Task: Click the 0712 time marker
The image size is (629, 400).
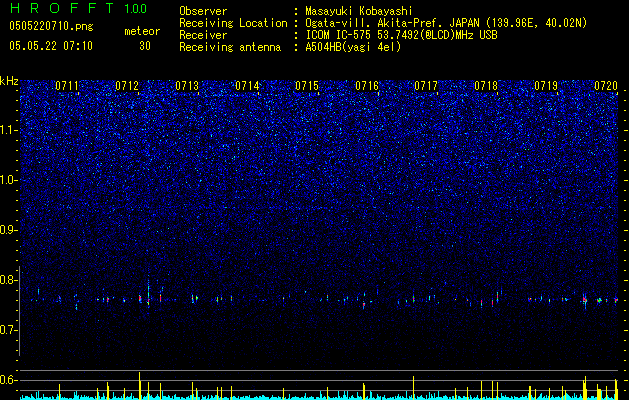Action: tap(127, 86)
